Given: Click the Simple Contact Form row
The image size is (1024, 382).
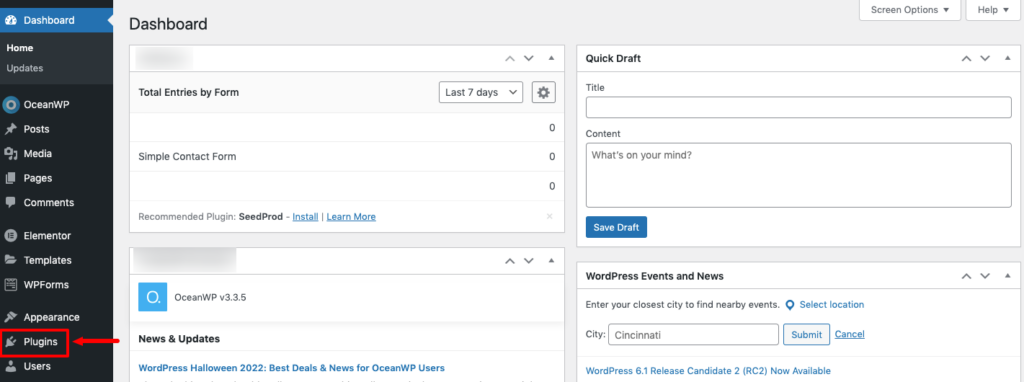Looking at the screenshot, I should point(347,157).
